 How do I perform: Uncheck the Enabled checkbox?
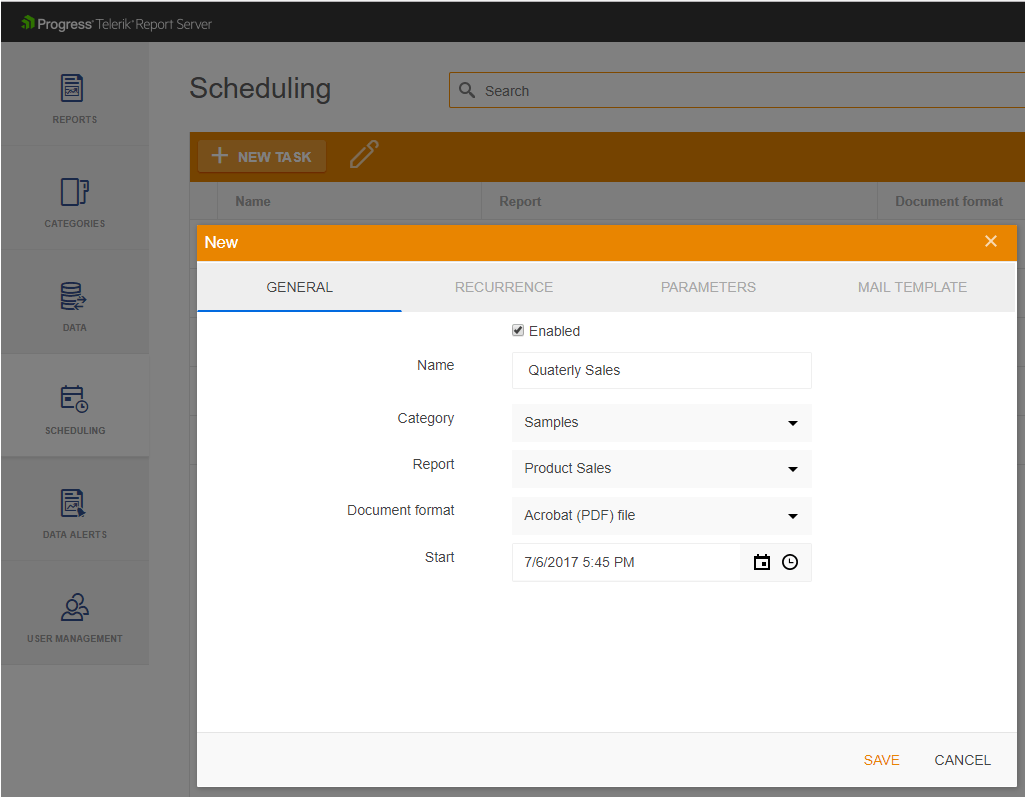pyautogui.click(x=518, y=330)
